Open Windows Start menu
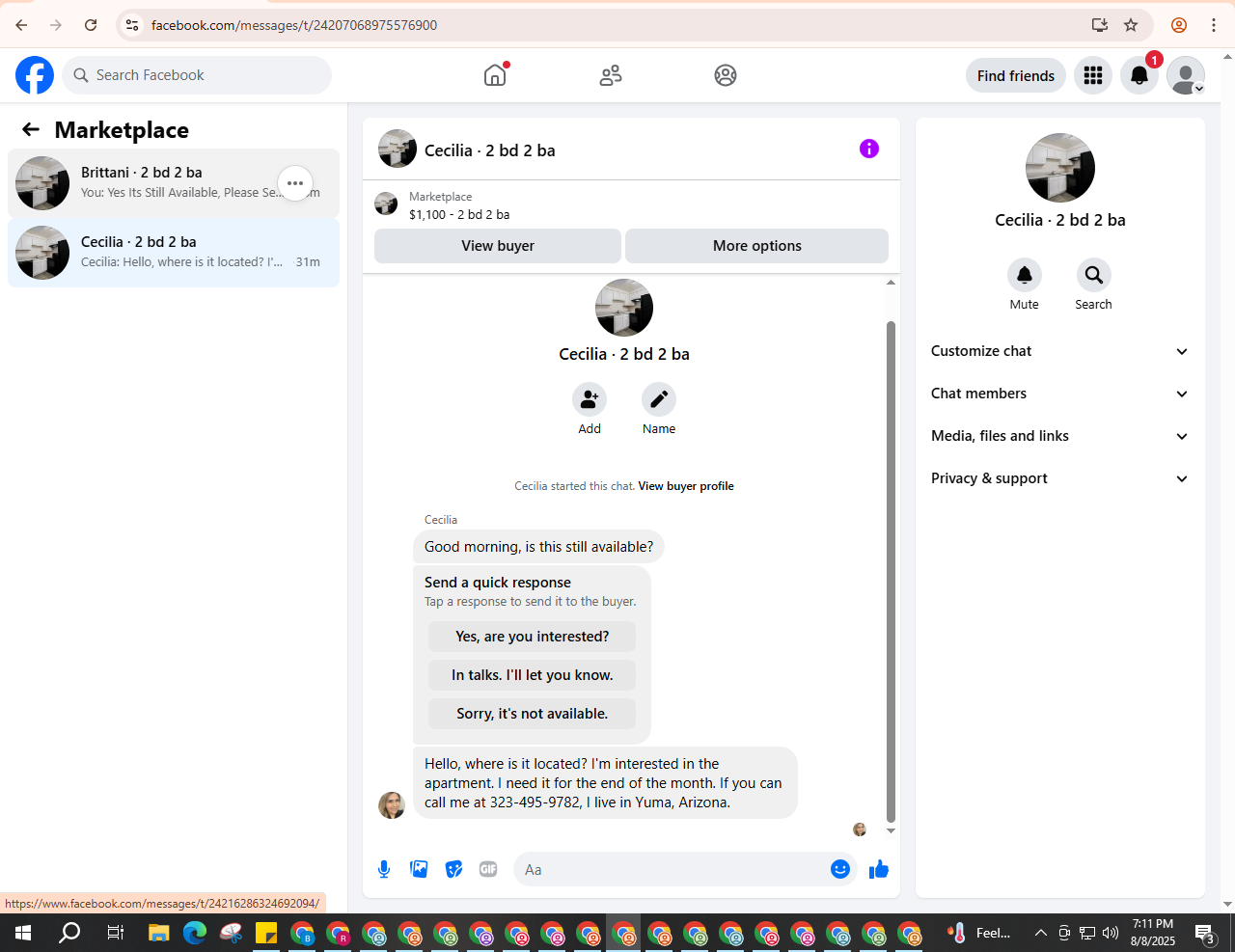The image size is (1235, 952). click(23, 933)
